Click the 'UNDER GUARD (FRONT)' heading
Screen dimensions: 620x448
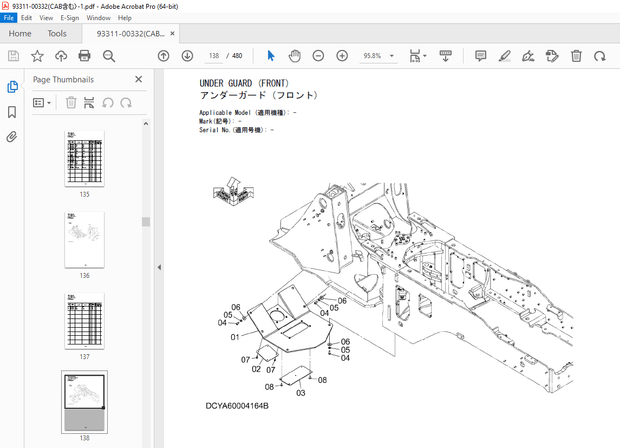[x=244, y=83]
